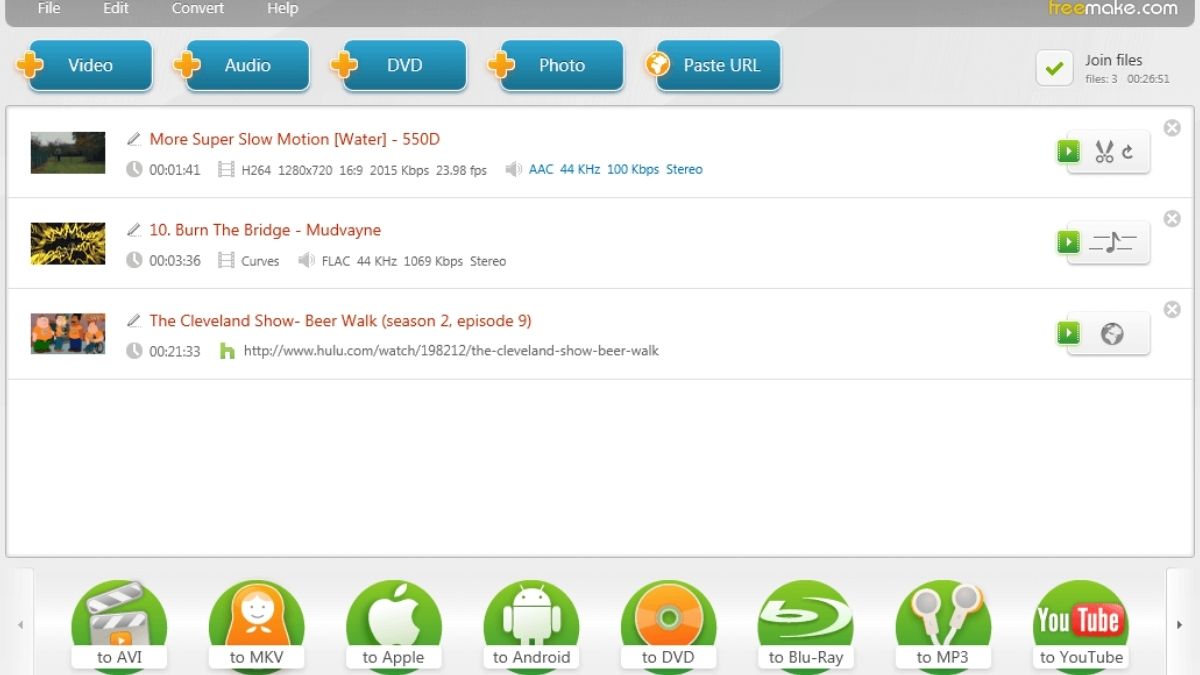This screenshot has height=675, width=1200.
Task: Select the to Blu-Ray output
Action: click(806, 627)
